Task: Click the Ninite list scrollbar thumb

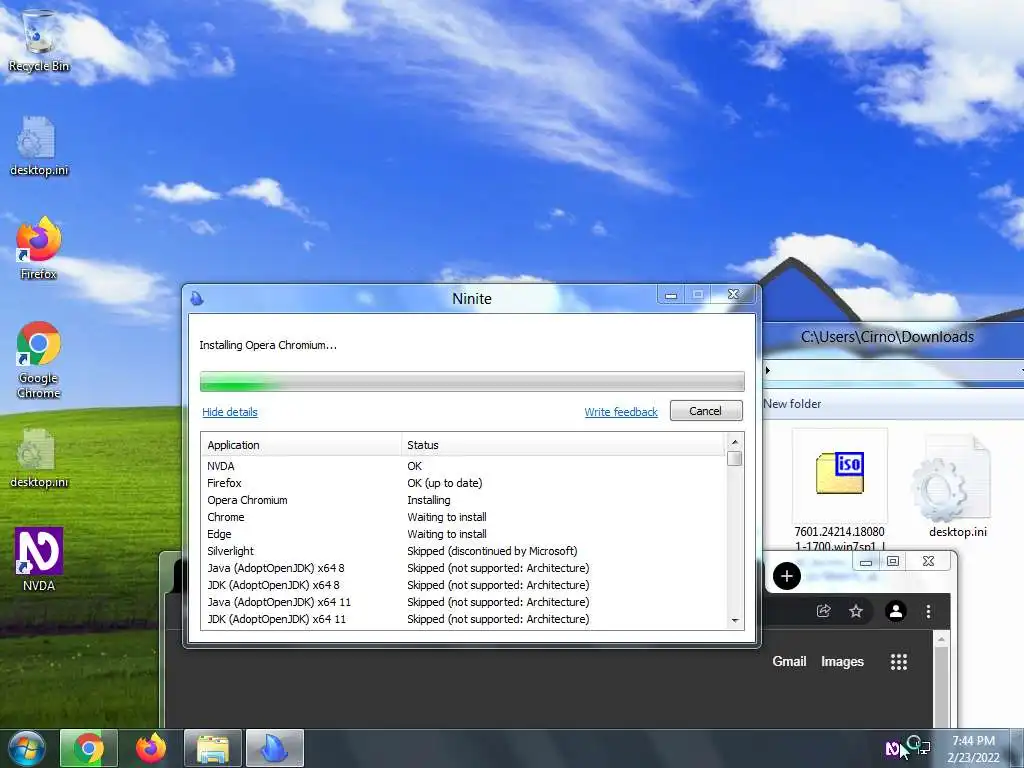Action: tap(735, 458)
